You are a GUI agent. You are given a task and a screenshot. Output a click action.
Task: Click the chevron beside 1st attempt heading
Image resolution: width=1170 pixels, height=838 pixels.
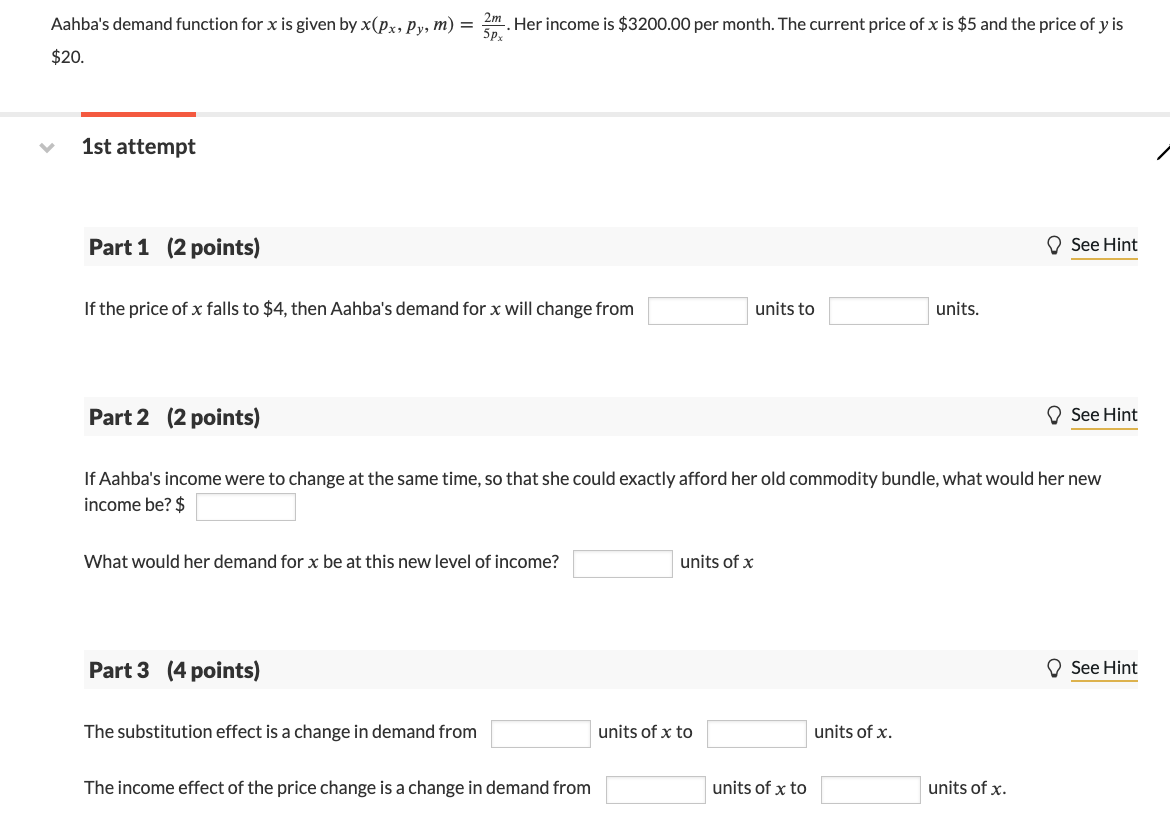coord(45,146)
